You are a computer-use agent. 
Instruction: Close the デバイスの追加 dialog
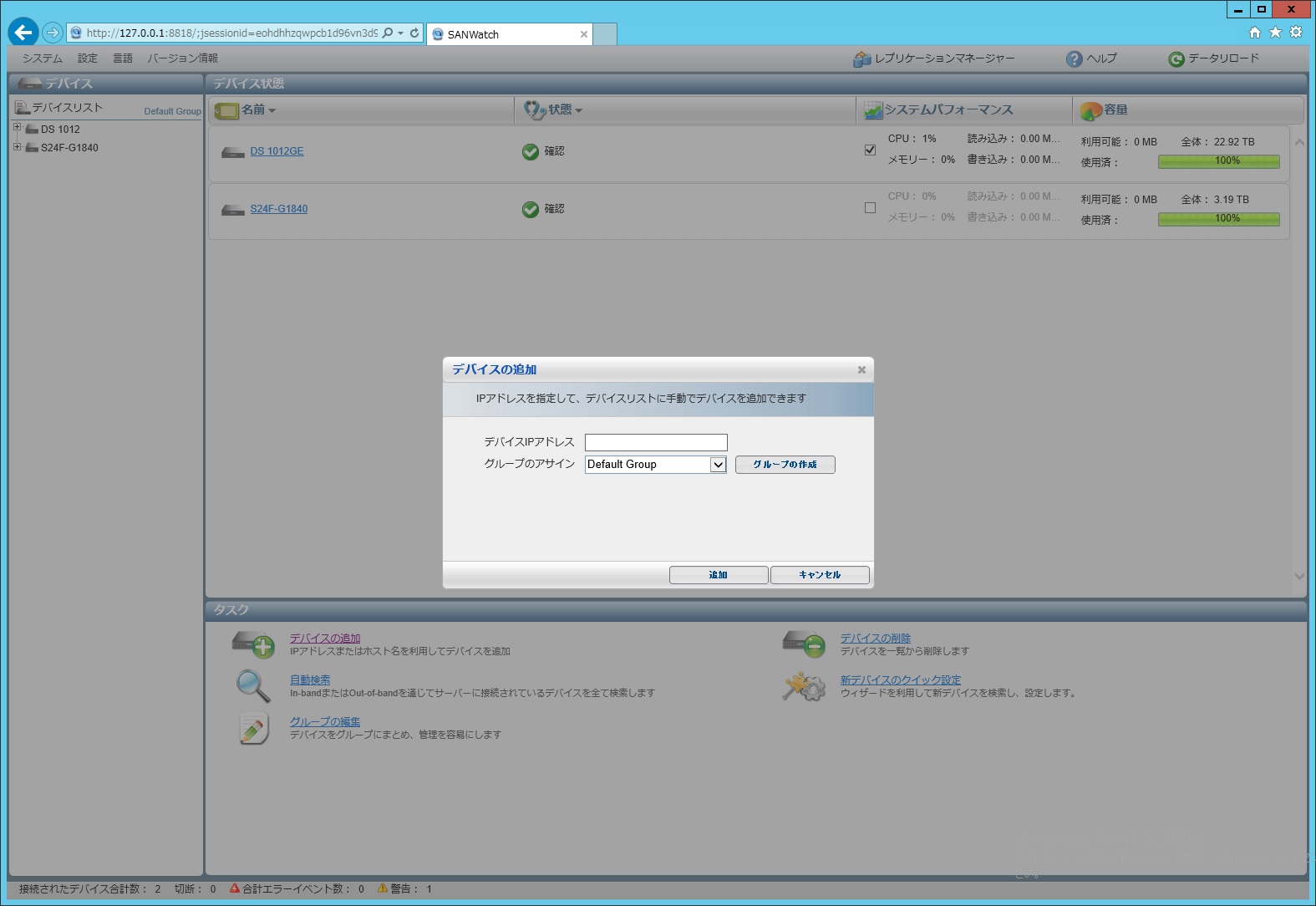click(861, 370)
